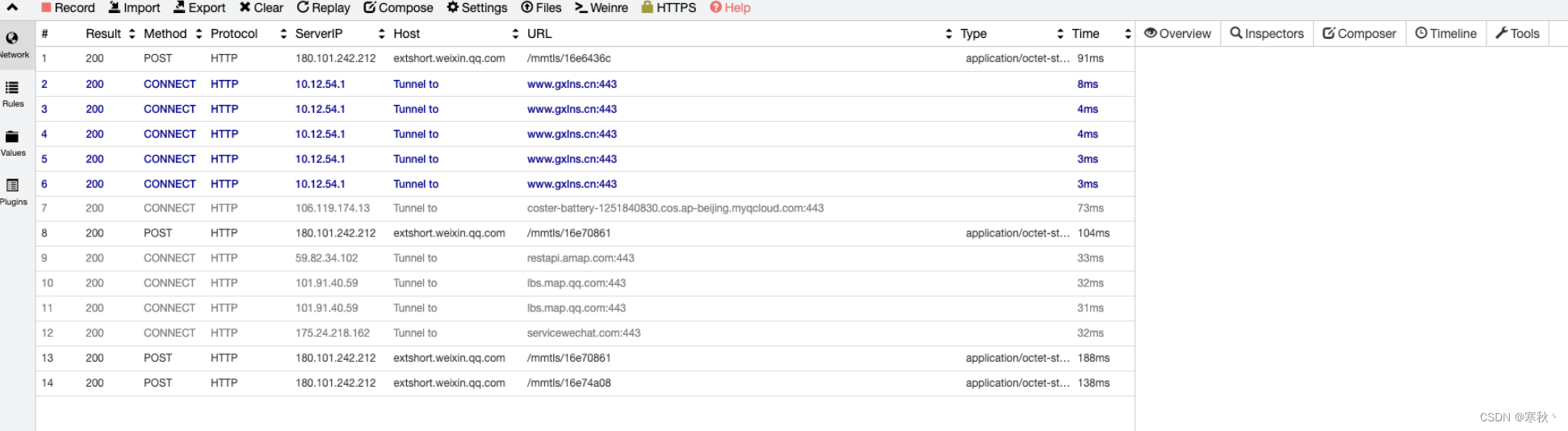Open the Plugins sidebar panel
Screen dimensions: 1568x431
coord(12,192)
